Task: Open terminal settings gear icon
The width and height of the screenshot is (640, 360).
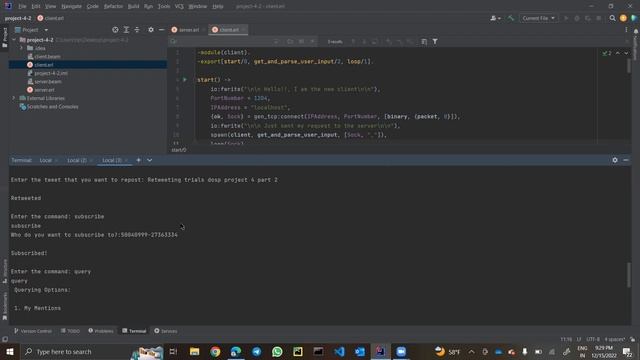Action: pos(615,160)
